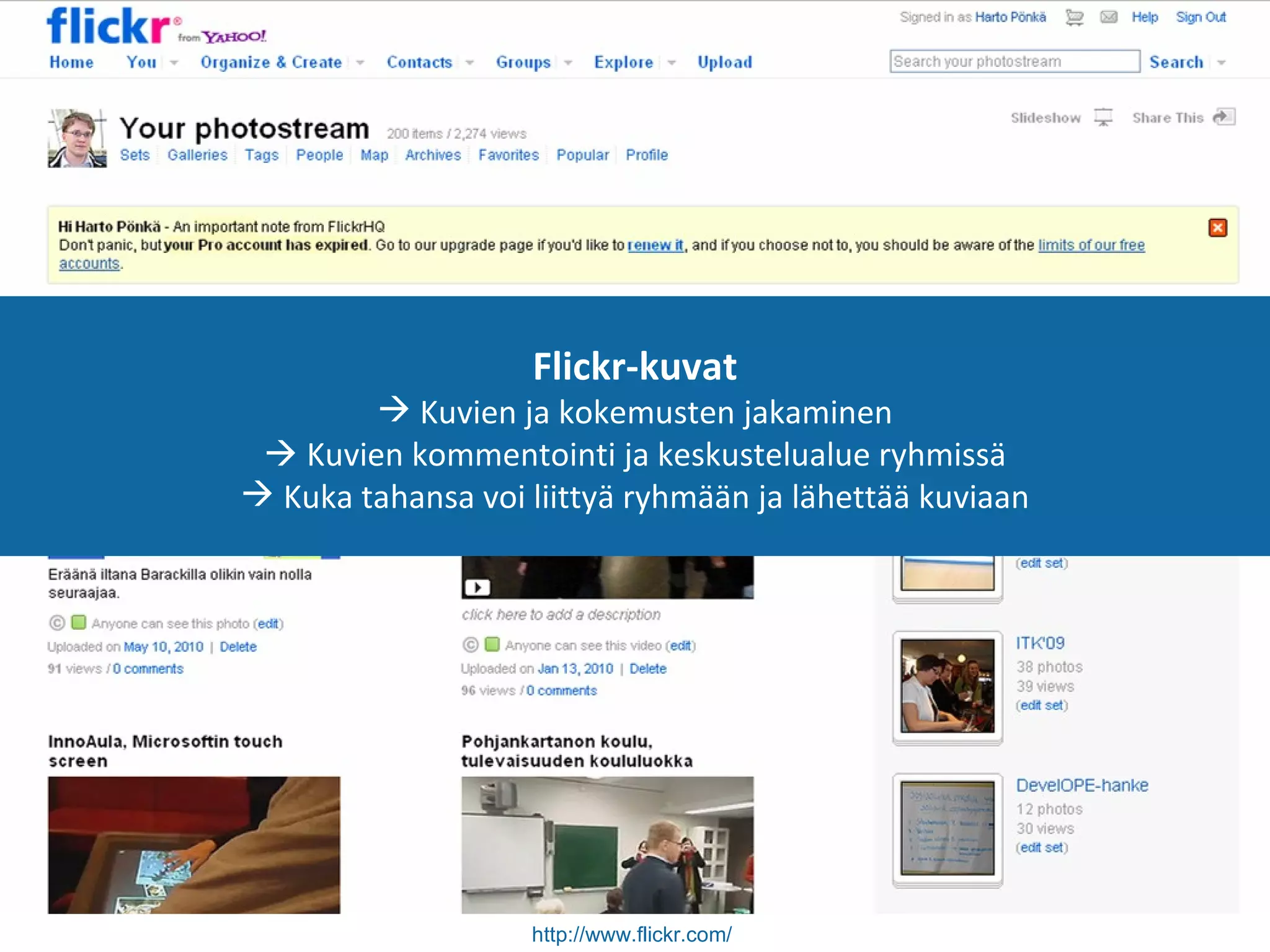Open the People tab
Screen dimensions: 1270x952
pyautogui.click(x=319, y=155)
